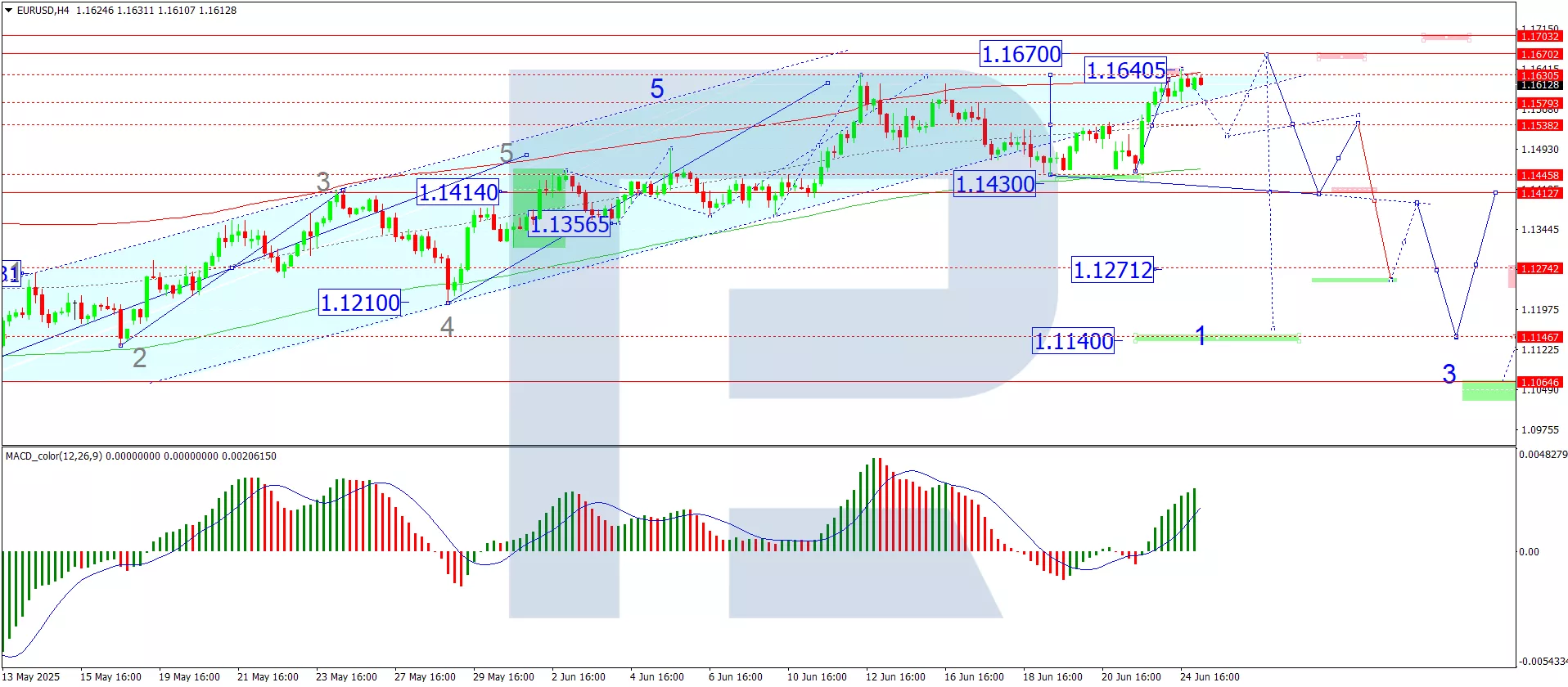Click the gray wave 4 marker
The height and width of the screenshot is (687, 1568).
tap(447, 326)
